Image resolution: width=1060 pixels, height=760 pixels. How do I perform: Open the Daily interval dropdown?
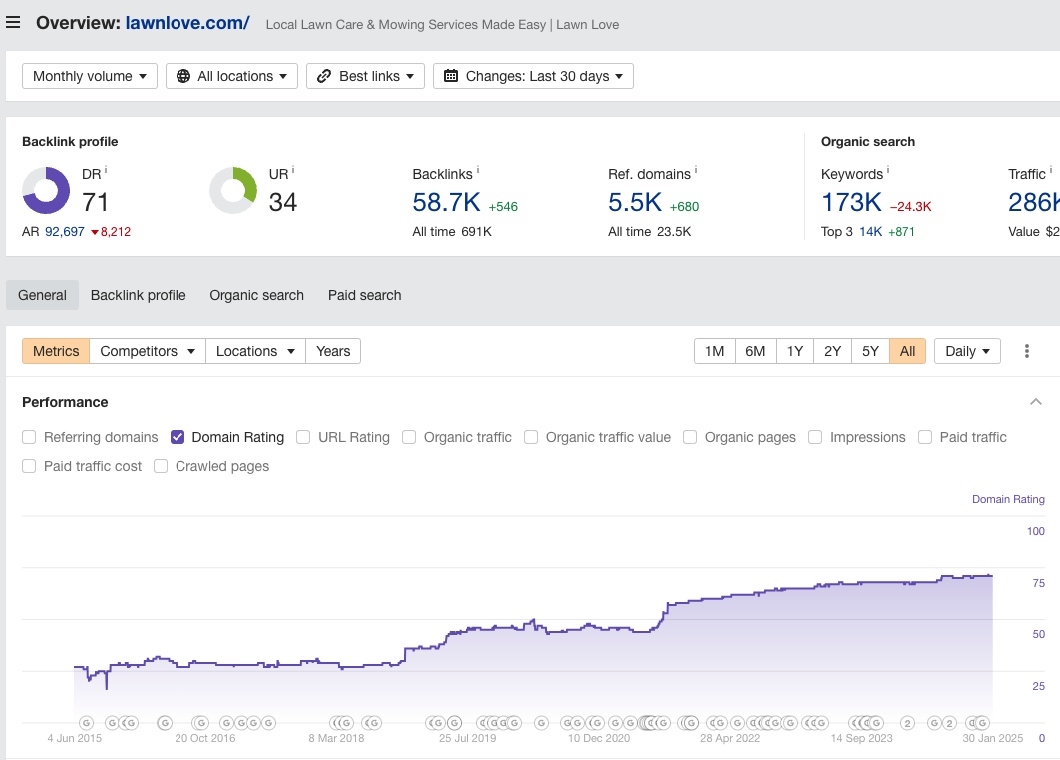pos(967,351)
